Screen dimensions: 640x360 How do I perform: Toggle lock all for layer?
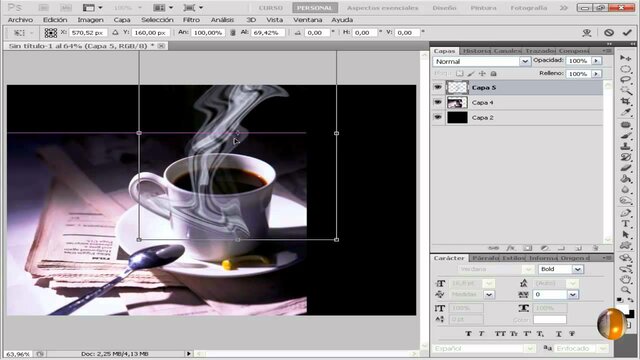click(x=493, y=73)
